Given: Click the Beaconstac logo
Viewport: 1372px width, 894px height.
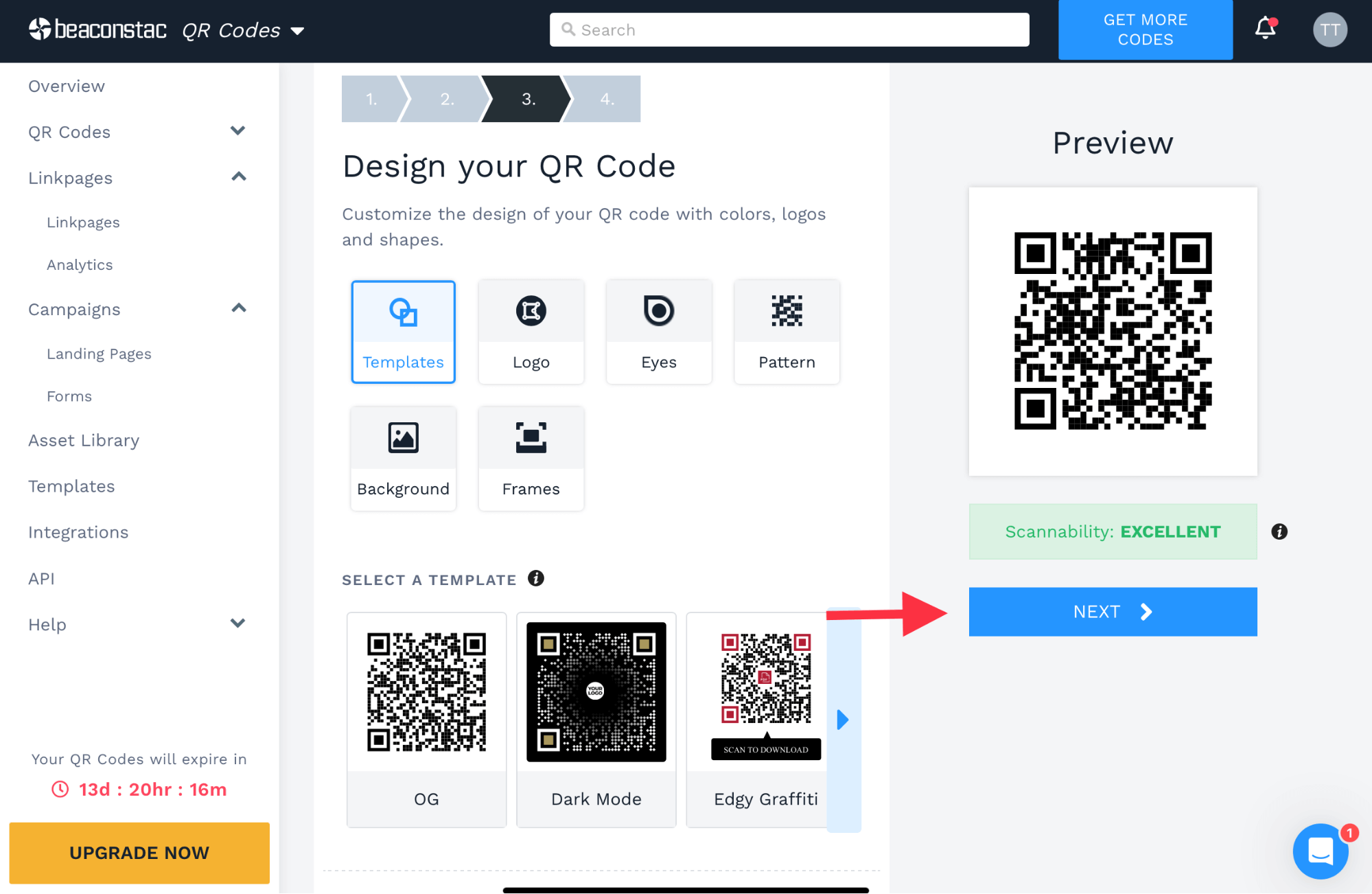Looking at the screenshot, I should tap(97, 30).
